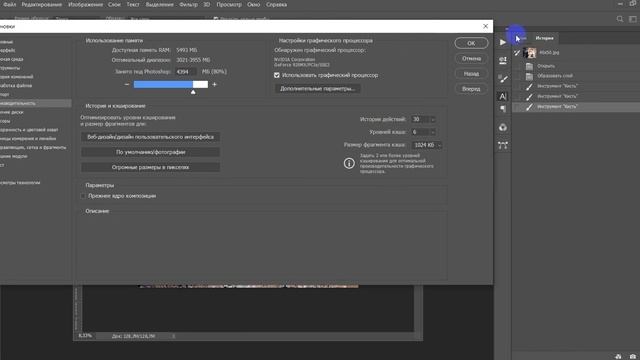Select Обработка файлов preferences category
640x360 pixels.
[16, 86]
